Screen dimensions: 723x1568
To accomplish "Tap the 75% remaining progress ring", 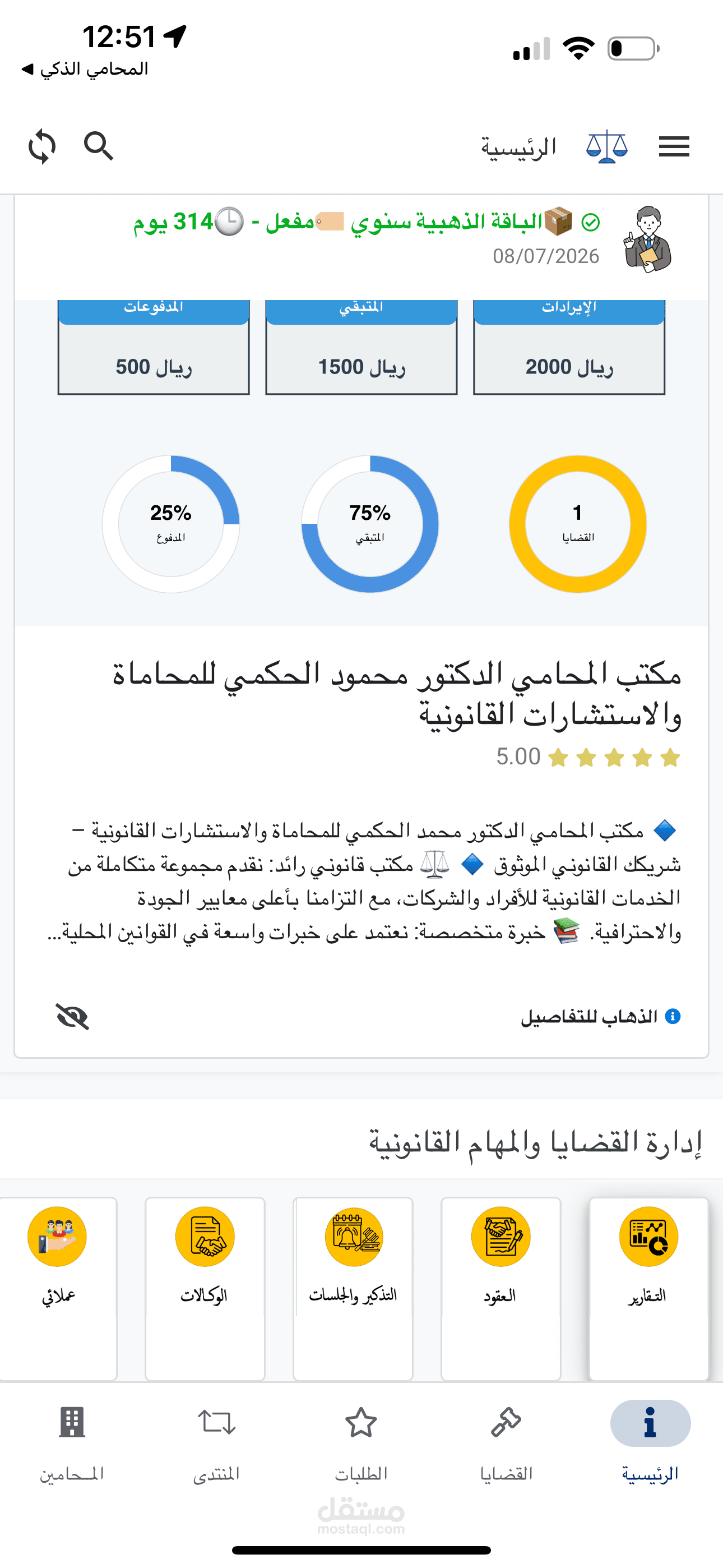I will point(370,524).
